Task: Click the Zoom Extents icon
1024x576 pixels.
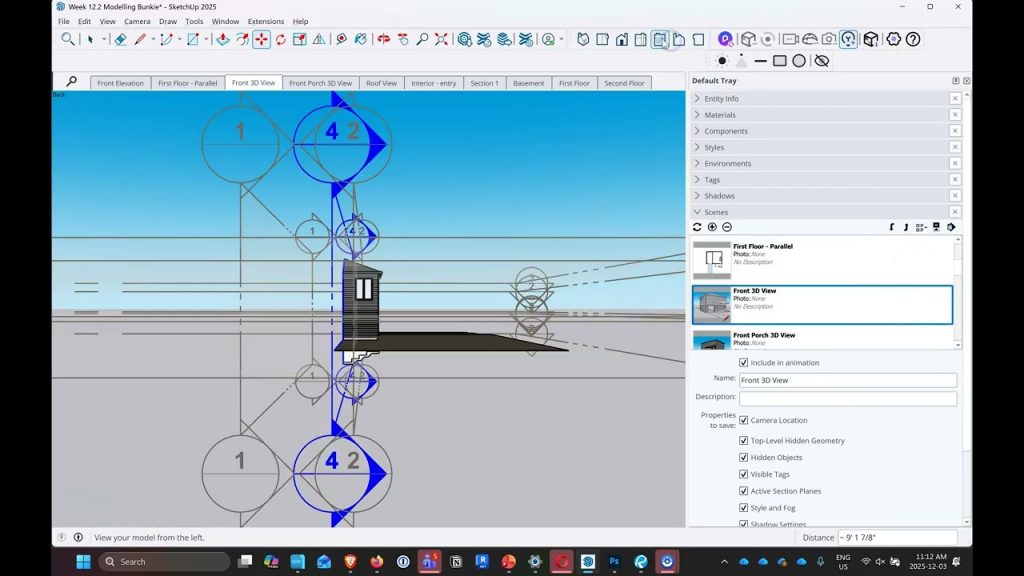Action: 441,39
